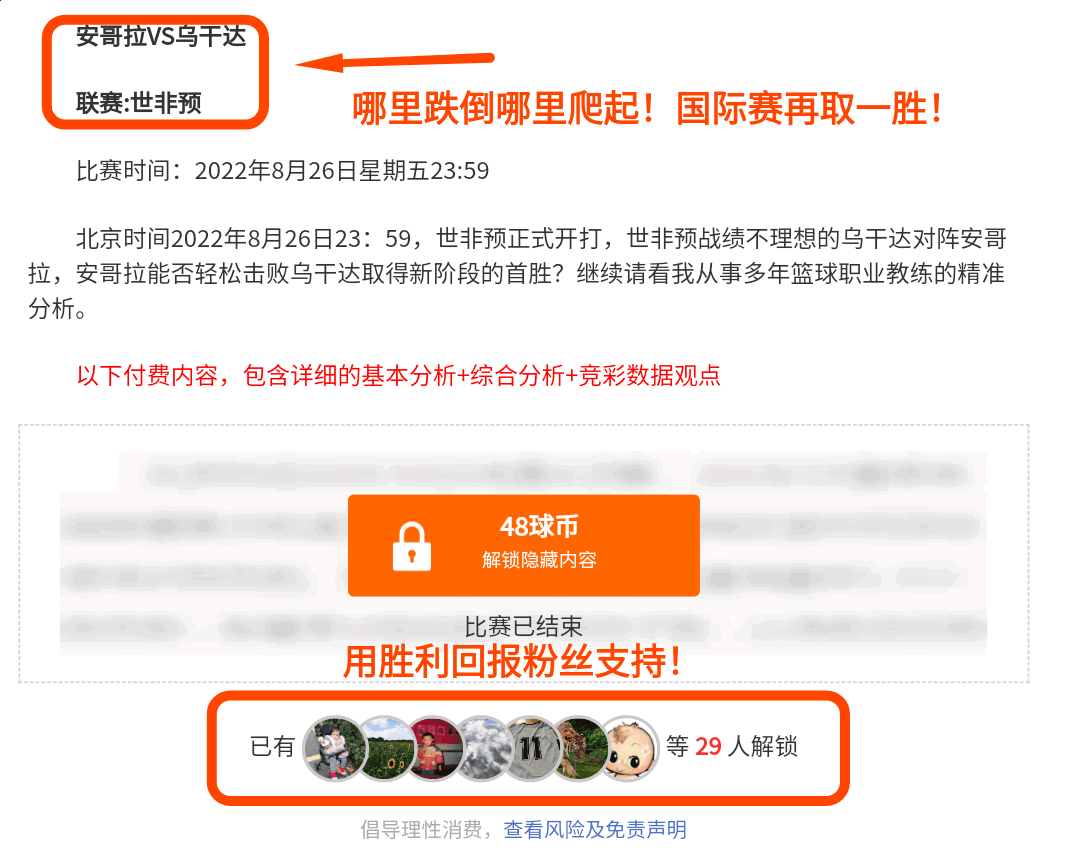Click the orange arrow pointing at title

coord(394,62)
